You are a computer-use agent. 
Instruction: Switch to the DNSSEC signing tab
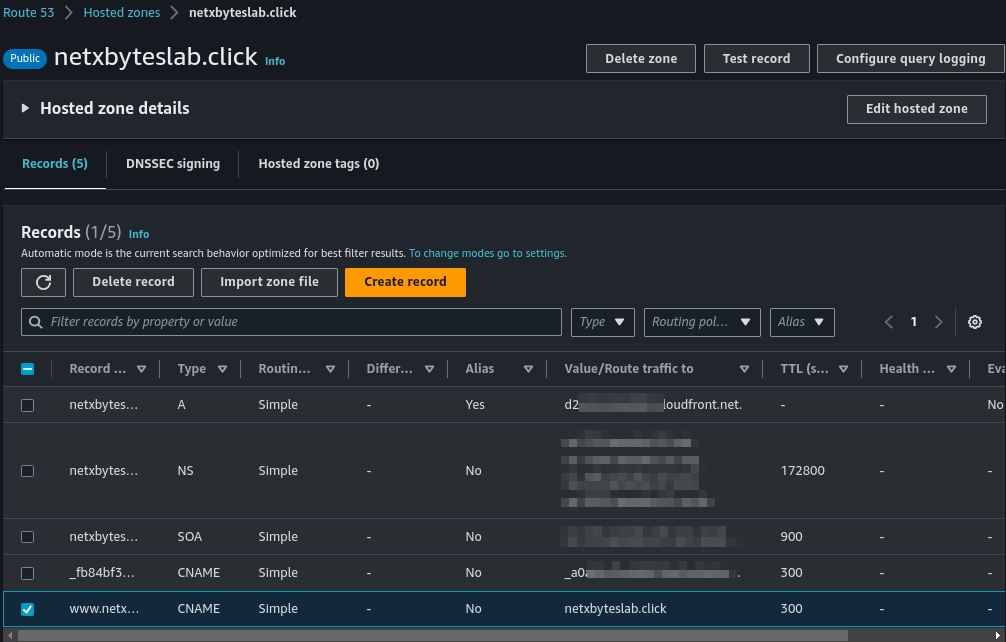pos(173,164)
